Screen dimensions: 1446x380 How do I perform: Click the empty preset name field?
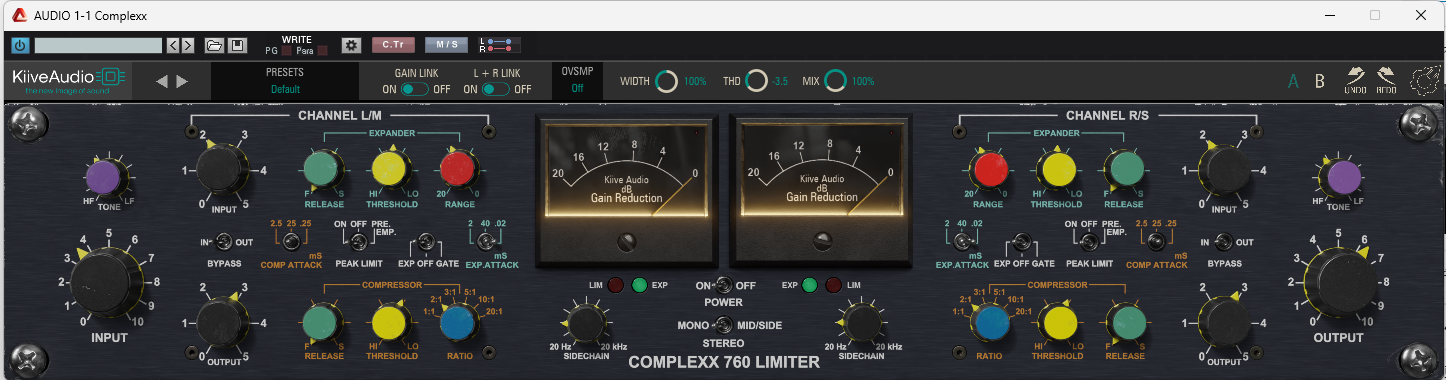[98, 45]
